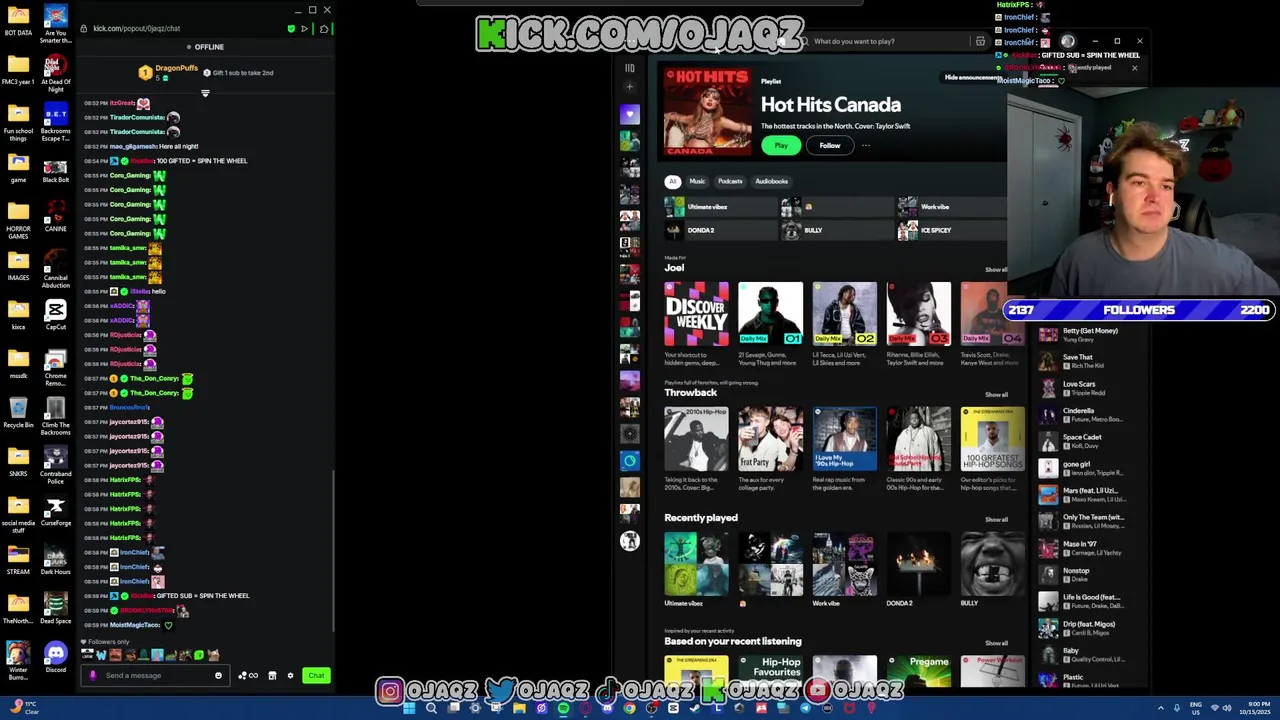Show hidden system tray icons chevron
Viewport: 1280px width, 720px height.
click(x=1161, y=708)
